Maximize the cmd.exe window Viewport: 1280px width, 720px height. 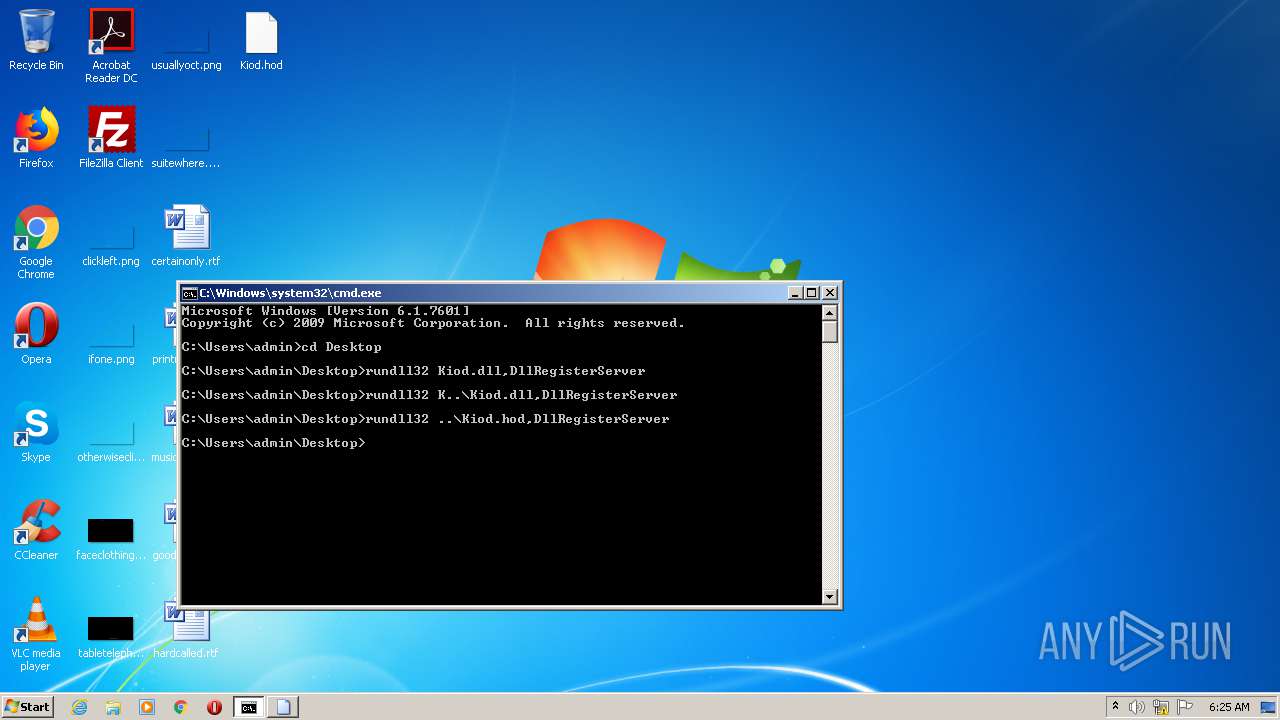pos(812,293)
